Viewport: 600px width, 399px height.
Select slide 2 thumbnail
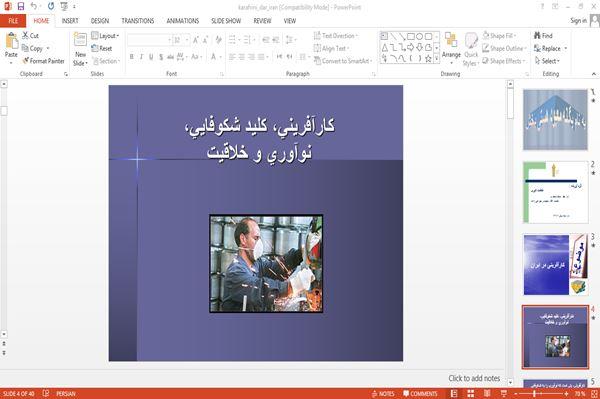point(555,192)
